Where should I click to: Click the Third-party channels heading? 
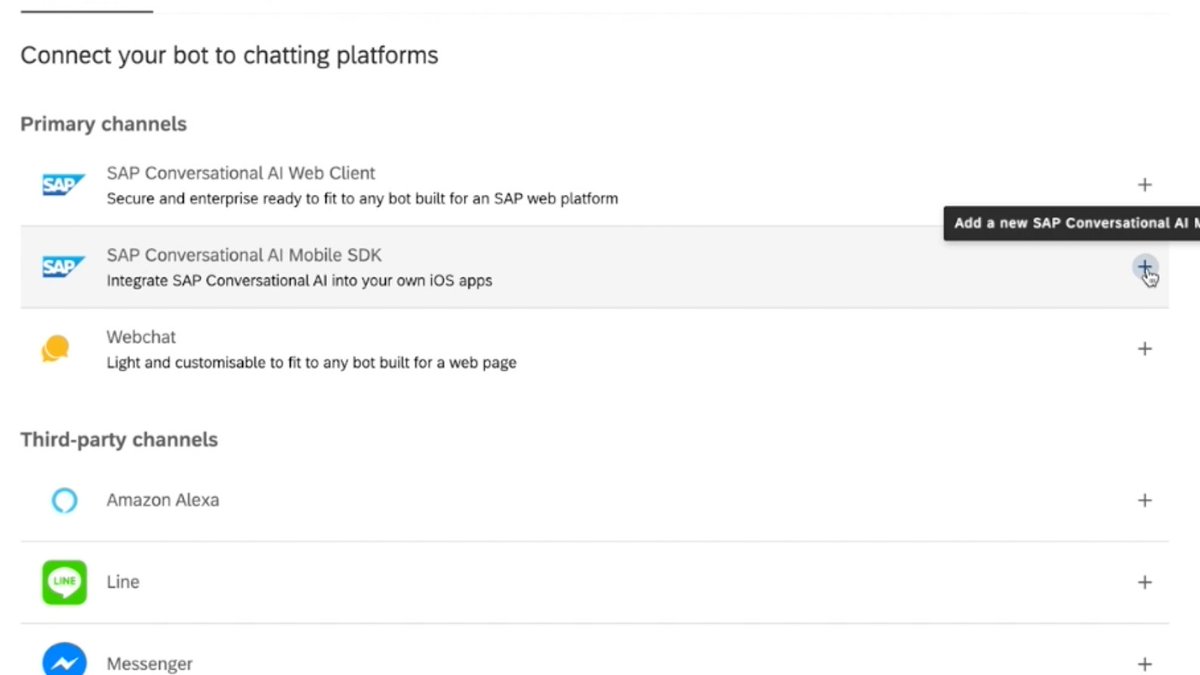coord(119,439)
